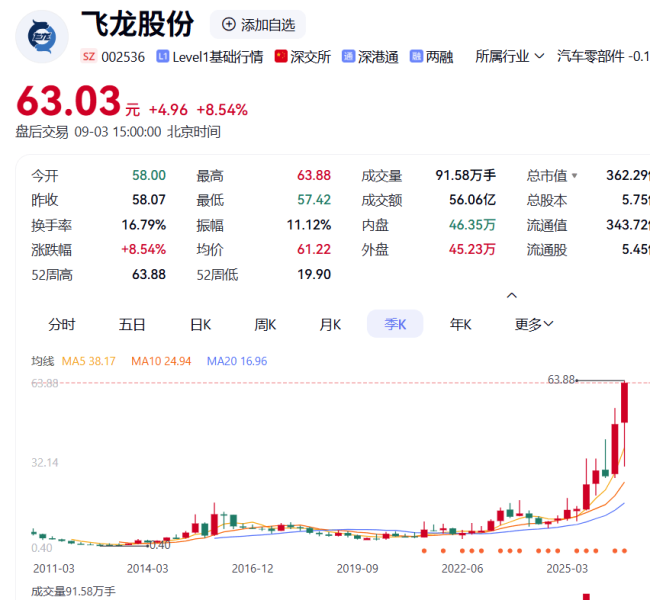This screenshot has height=600, width=650.
Task: Click the 换手率 value 16.79%
Action: click(144, 225)
